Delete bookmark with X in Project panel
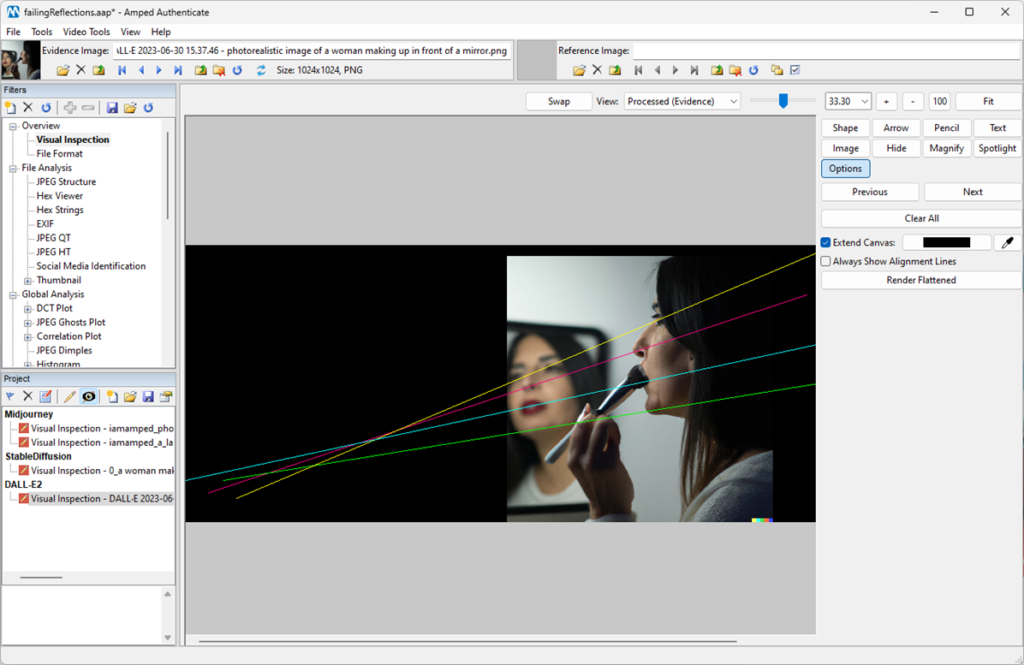The width and height of the screenshot is (1024, 665). [28, 397]
